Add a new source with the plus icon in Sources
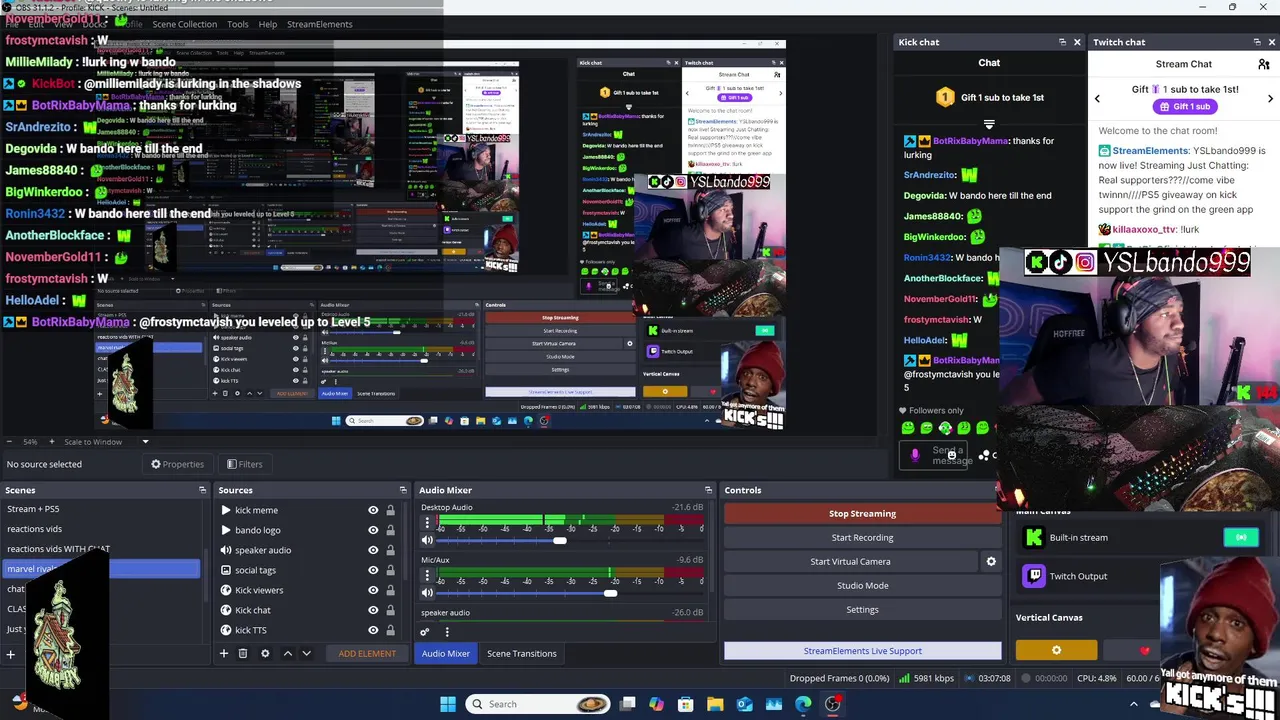The width and height of the screenshot is (1280, 720). point(224,653)
